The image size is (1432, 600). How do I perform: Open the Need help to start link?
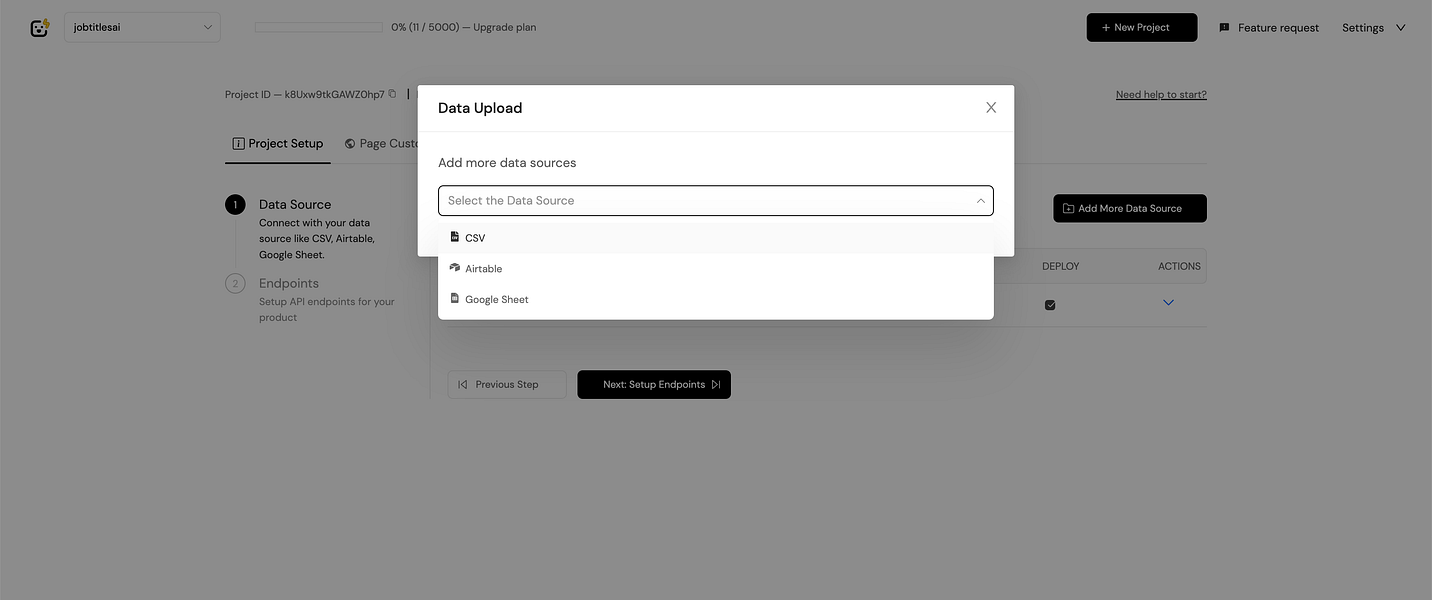tap(1161, 93)
